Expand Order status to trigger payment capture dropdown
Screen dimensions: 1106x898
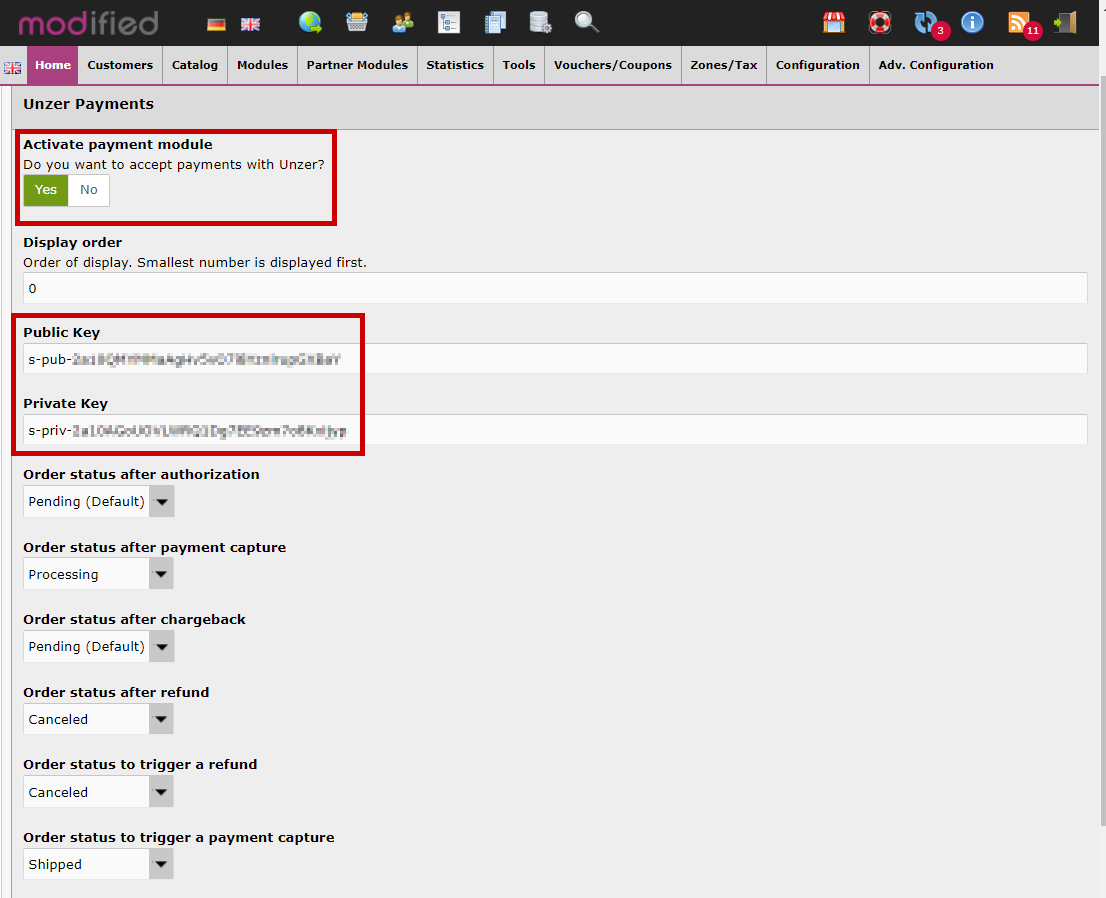(98, 863)
